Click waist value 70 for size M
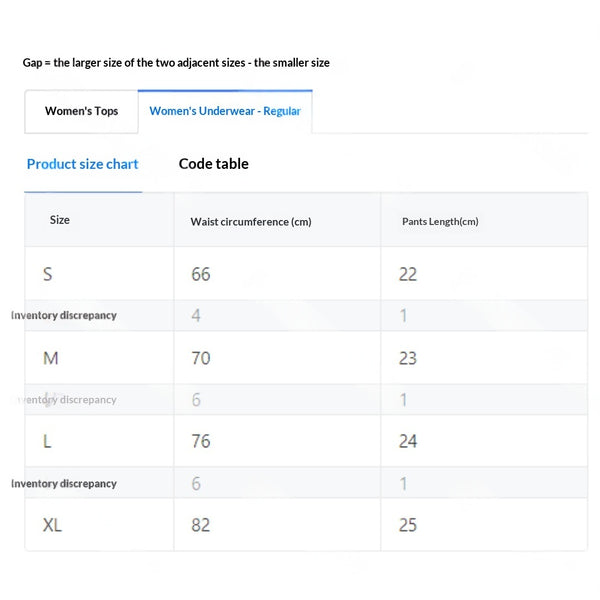 (x=201, y=359)
